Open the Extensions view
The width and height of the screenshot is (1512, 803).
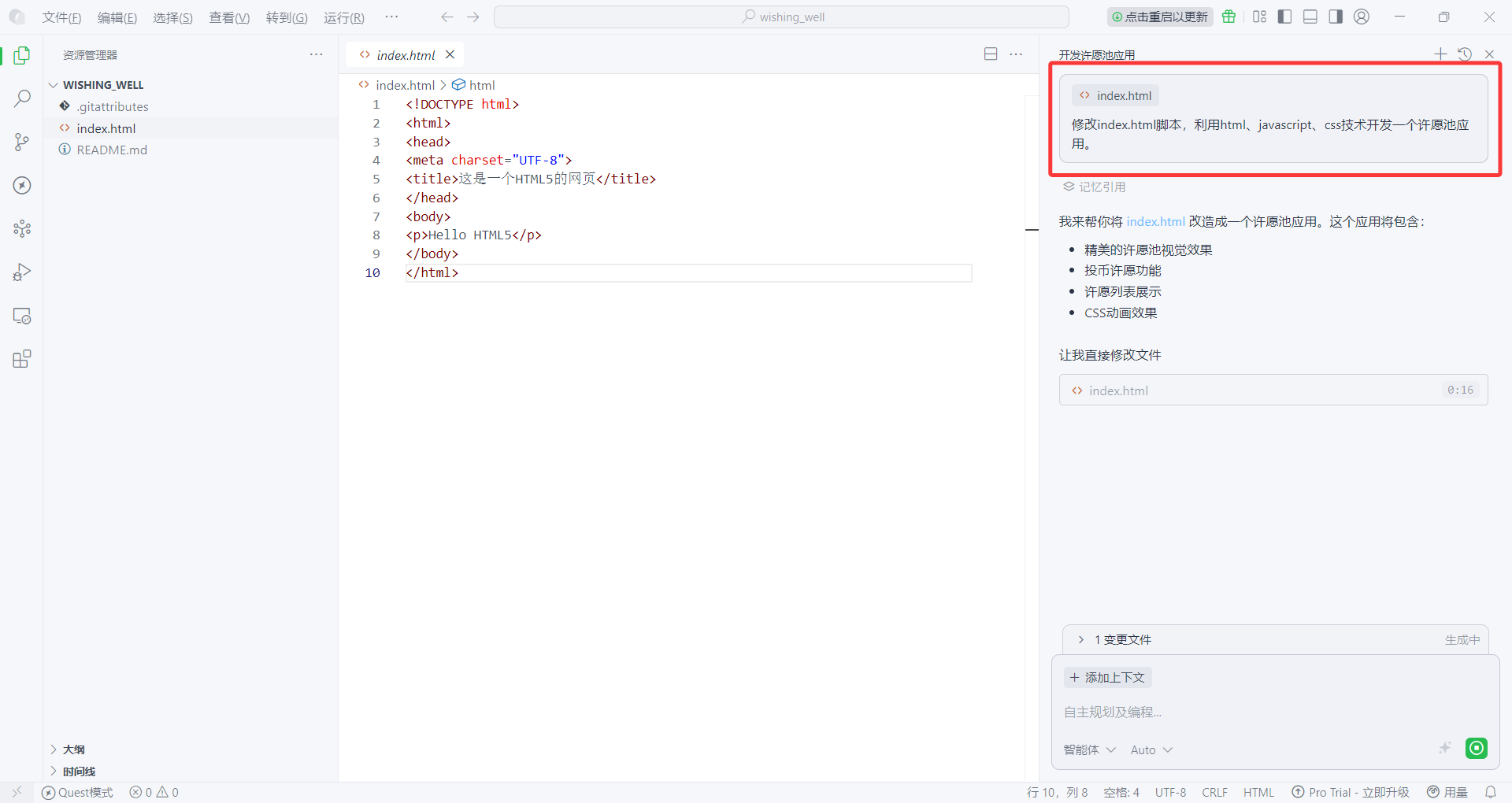(22, 359)
